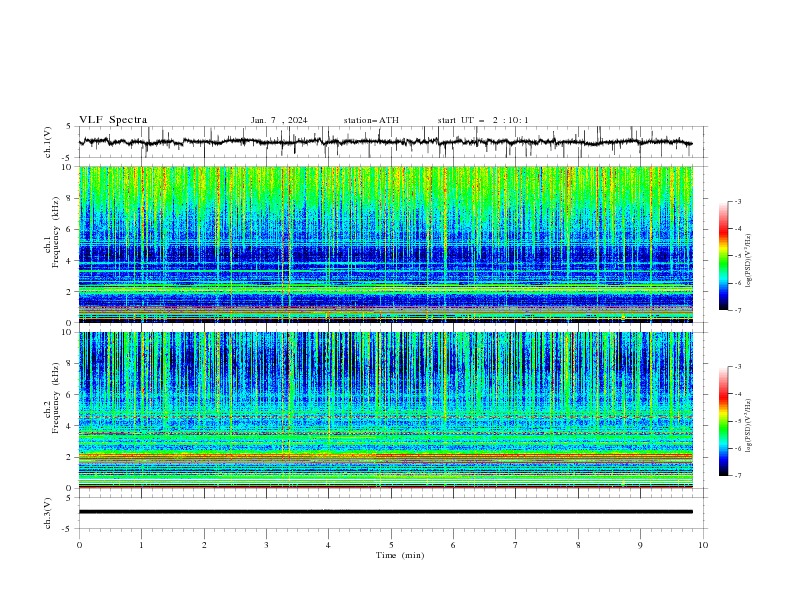Click the "10" kHz tick of ch.2 spectrogram
Screen dimensions: 792x612
(x=68, y=332)
